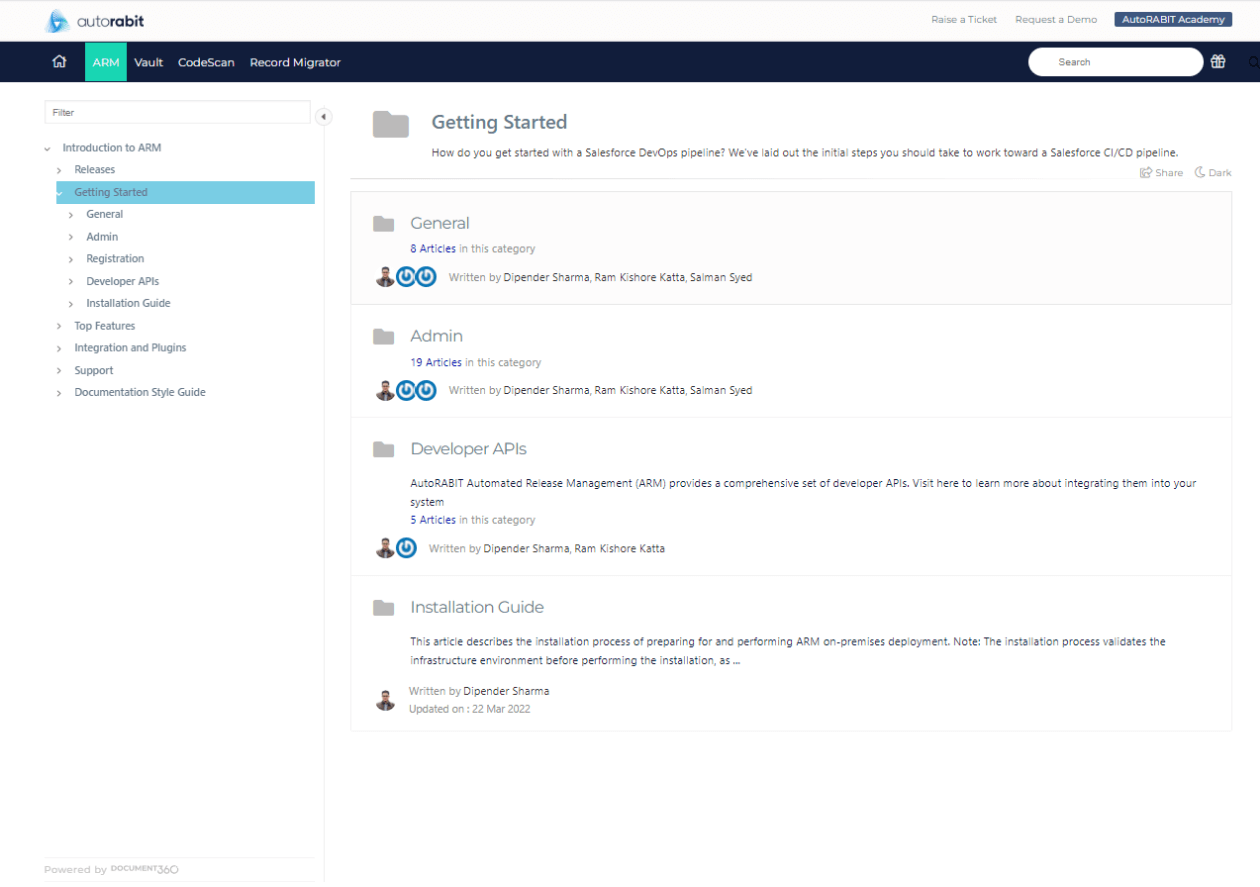Image resolution: width=1260 pixels, height=887 pixels.
Task: Toggle Dark mode
Action: (x=1213, y=173)
